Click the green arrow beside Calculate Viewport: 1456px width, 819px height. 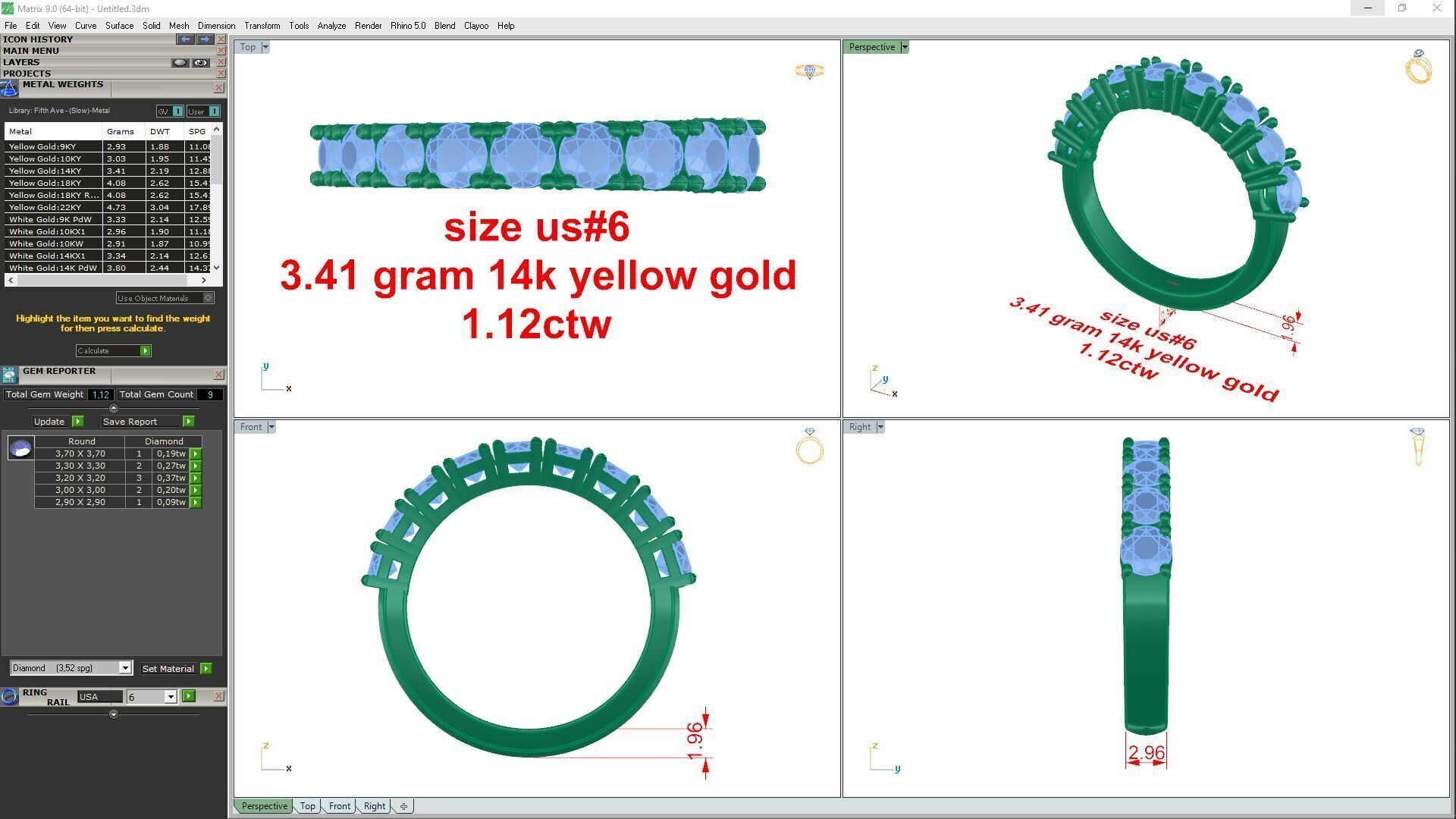coord(146,350)
